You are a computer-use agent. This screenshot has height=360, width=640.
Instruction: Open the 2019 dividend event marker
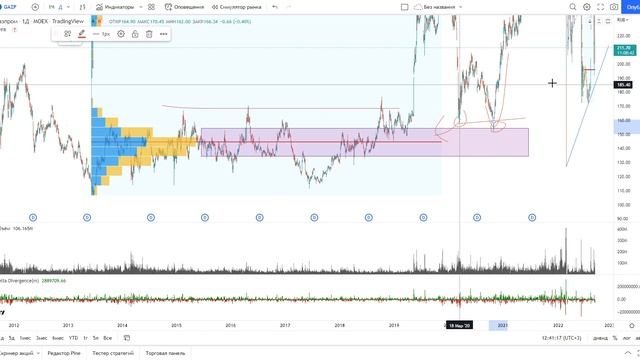click(423, 218)
